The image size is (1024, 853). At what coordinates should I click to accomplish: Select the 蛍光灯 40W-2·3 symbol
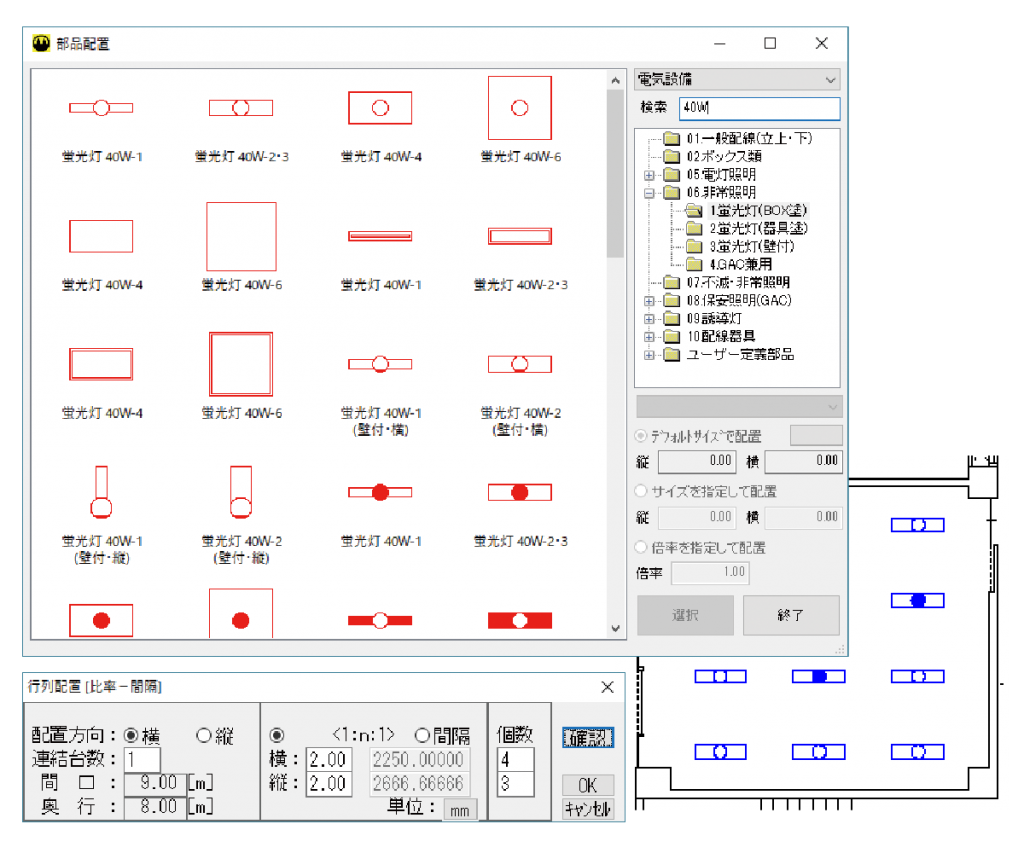click(240, 107)
